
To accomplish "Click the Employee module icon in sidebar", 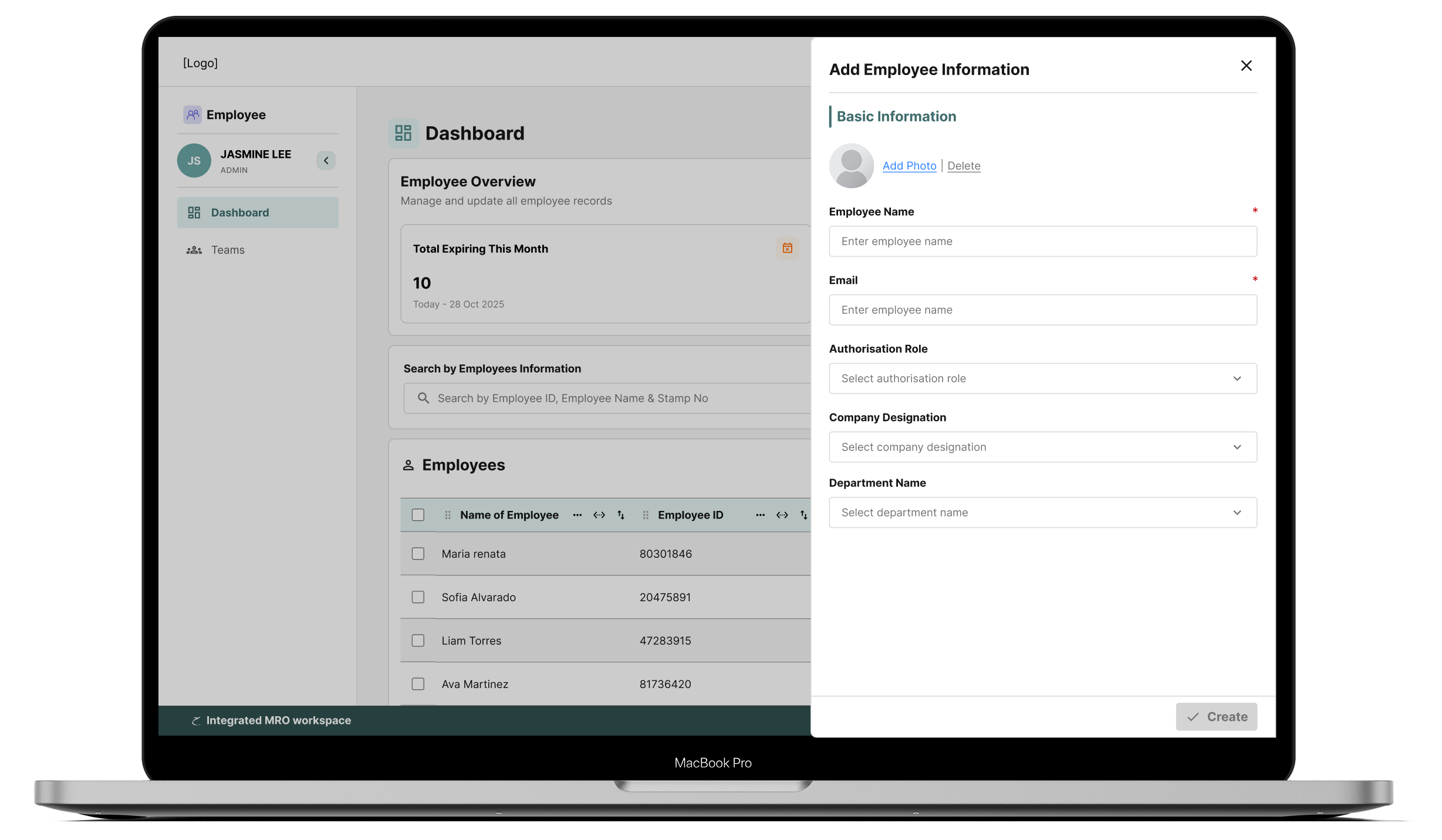I will (193, 114).
